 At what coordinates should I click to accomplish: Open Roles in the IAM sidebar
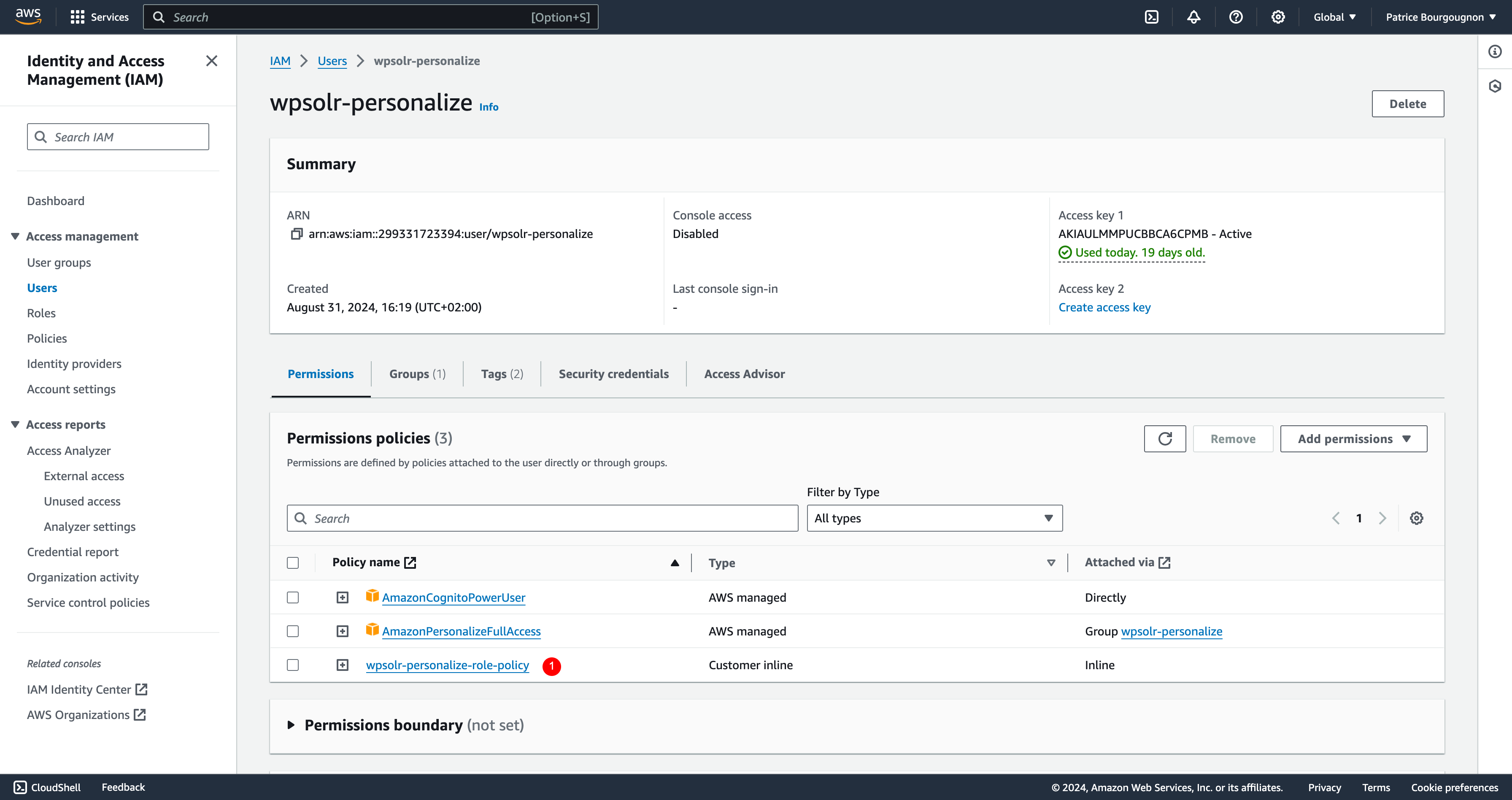tap(41, 313)
